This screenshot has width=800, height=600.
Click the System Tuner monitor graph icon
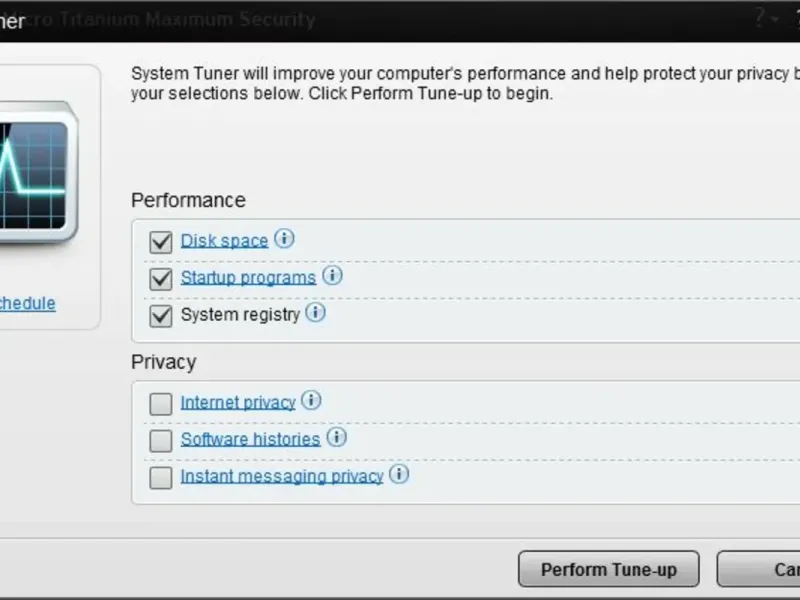36,173
